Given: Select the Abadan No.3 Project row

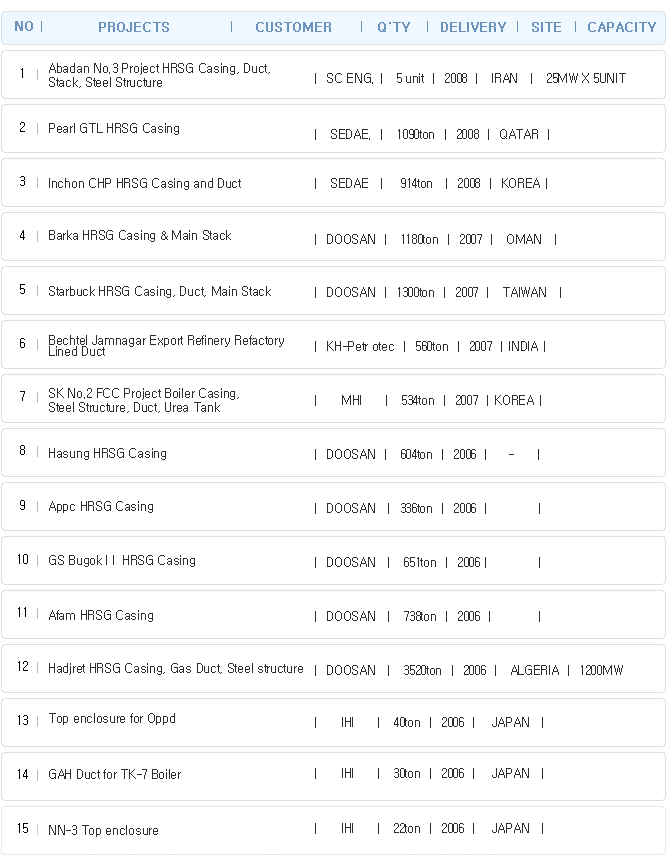Looking at the screenshot, I should pos(333,75).
